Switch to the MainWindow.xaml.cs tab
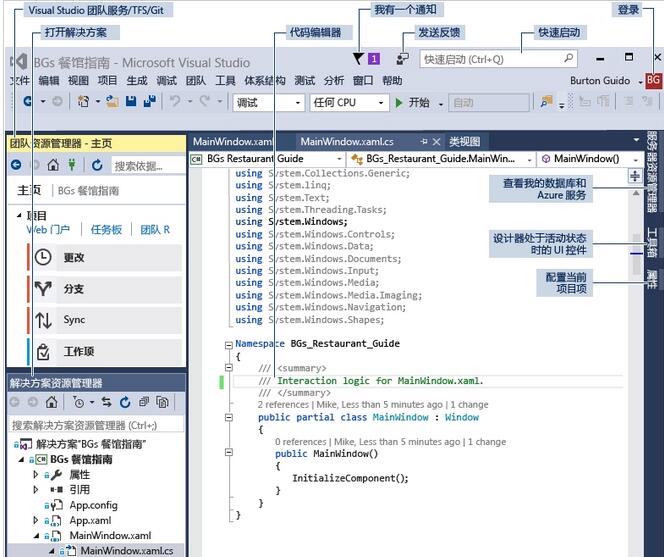The width and height of the screenshot is (664, 557). pos(347,141)
